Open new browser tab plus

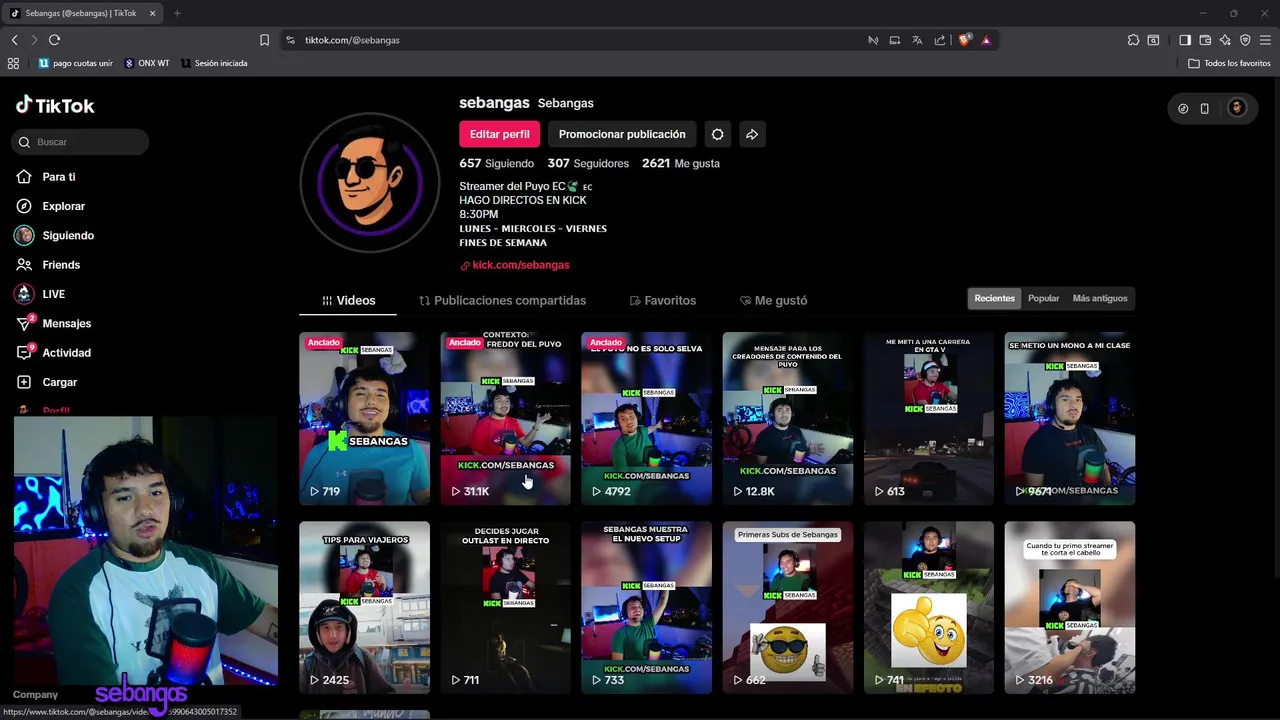click(x=177, y=13)
